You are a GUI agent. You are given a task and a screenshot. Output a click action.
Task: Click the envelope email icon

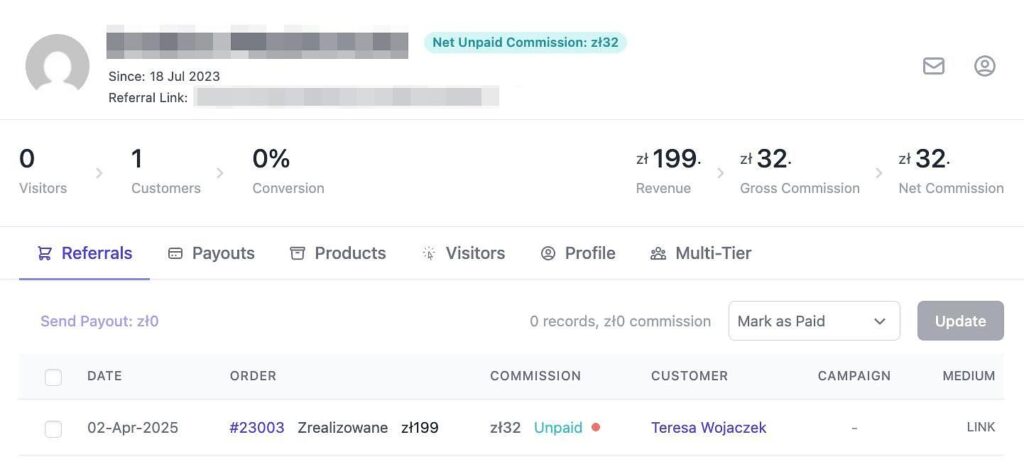(933, 66)
